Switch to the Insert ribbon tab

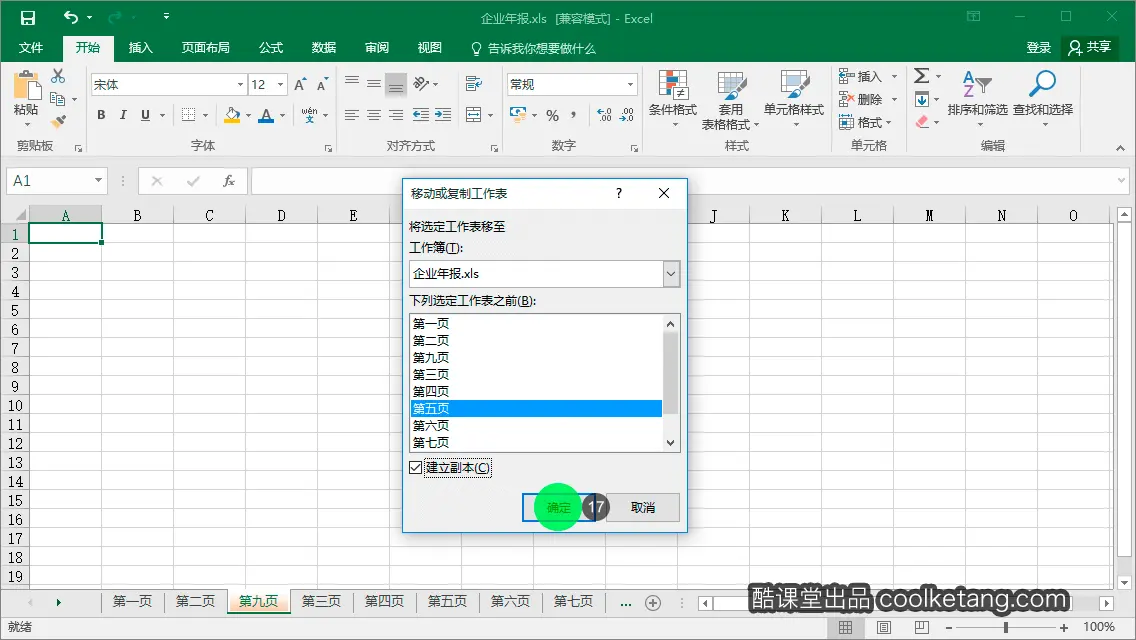[x=141, y=48]
